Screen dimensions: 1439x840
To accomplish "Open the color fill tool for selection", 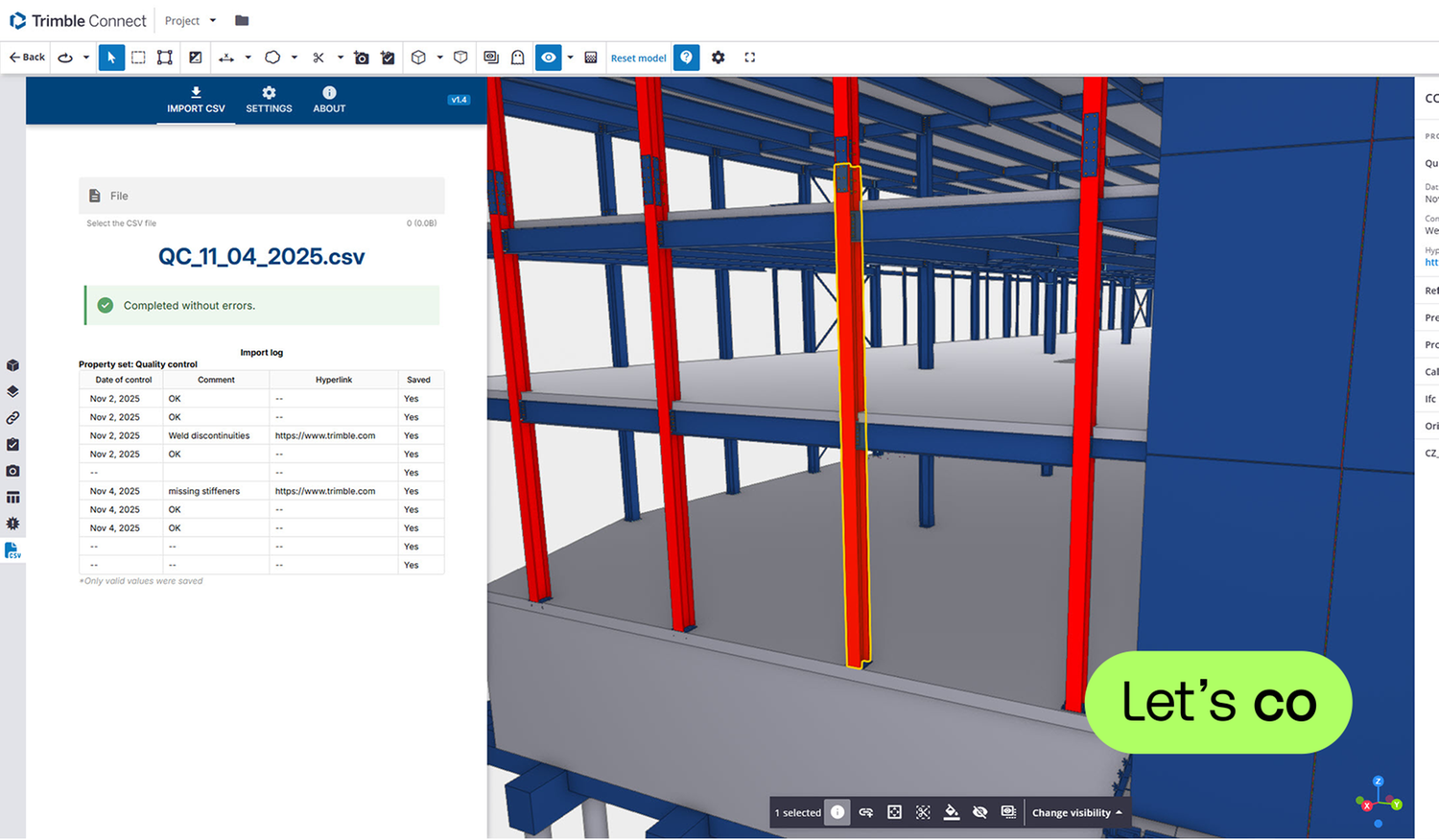I will (952, 812).
